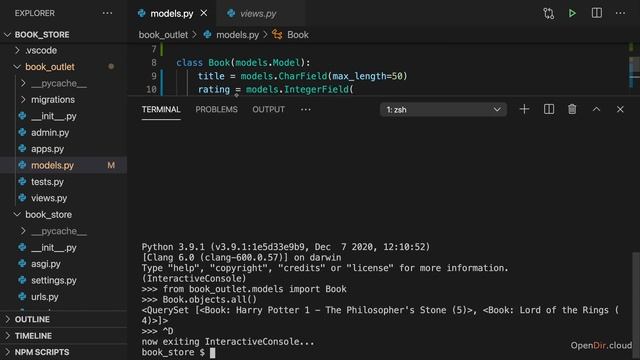Open Explorer more actions ellipsis
This screenshot has height=360, width=640.
(107, 13)
